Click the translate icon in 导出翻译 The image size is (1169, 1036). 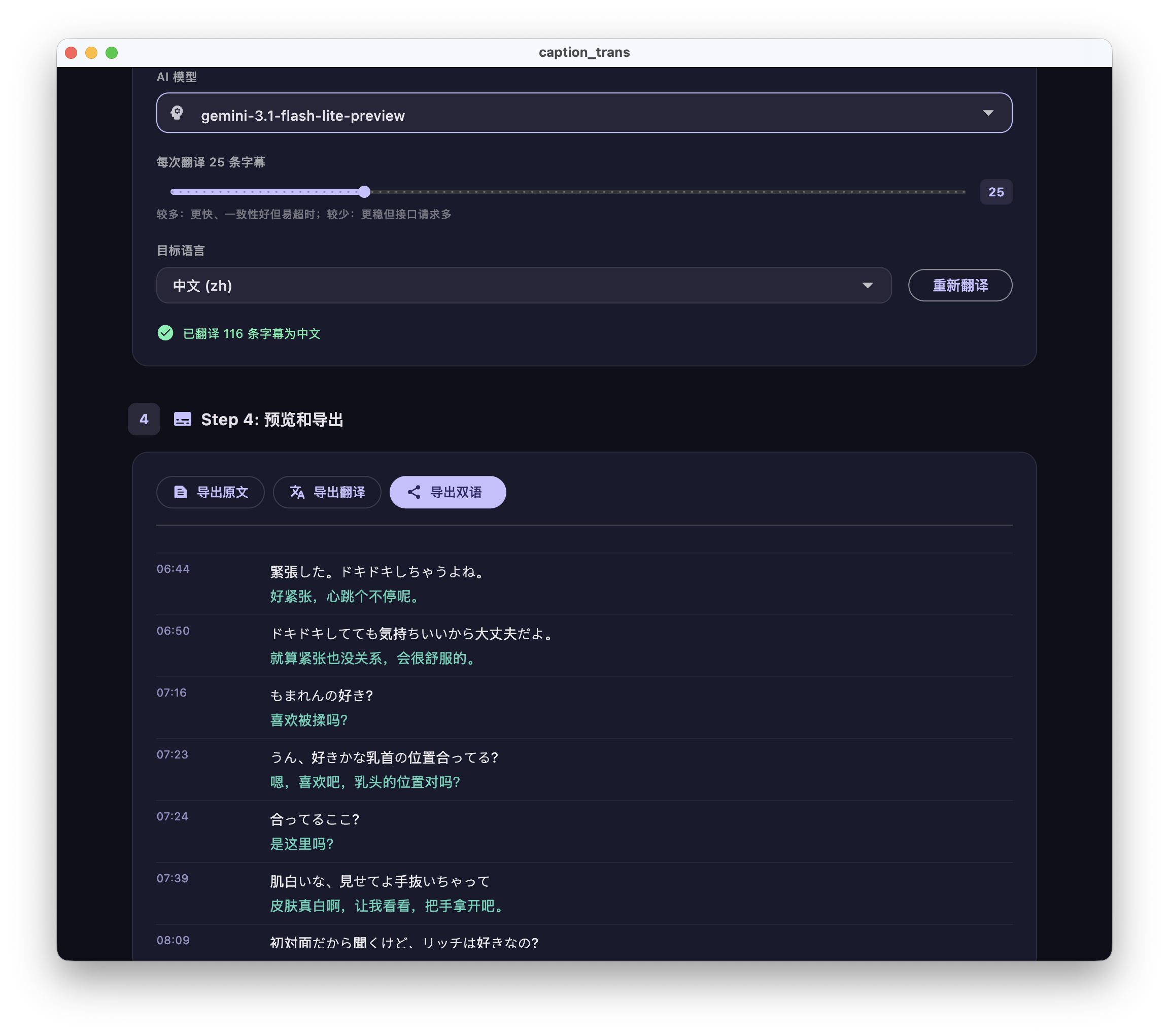pos(297,492)
